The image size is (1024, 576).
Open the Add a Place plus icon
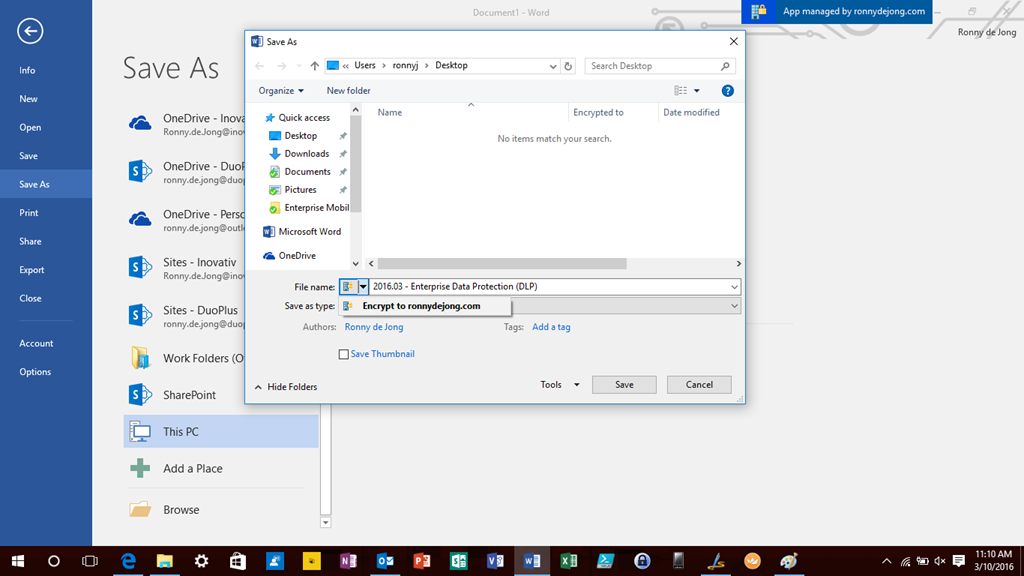click(141, 468)
